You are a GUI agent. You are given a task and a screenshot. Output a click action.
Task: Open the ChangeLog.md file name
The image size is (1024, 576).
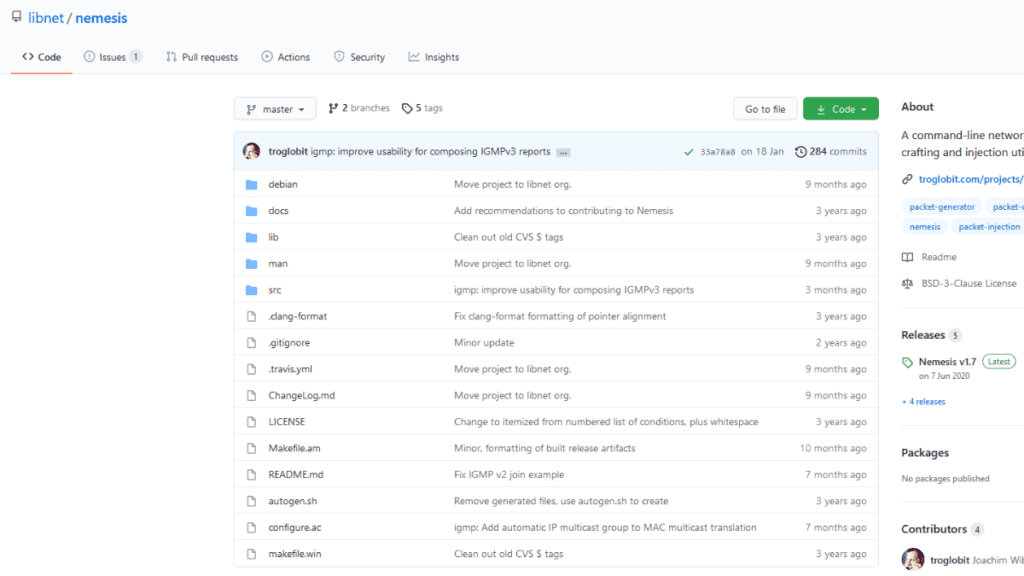[x=302, y=396]
